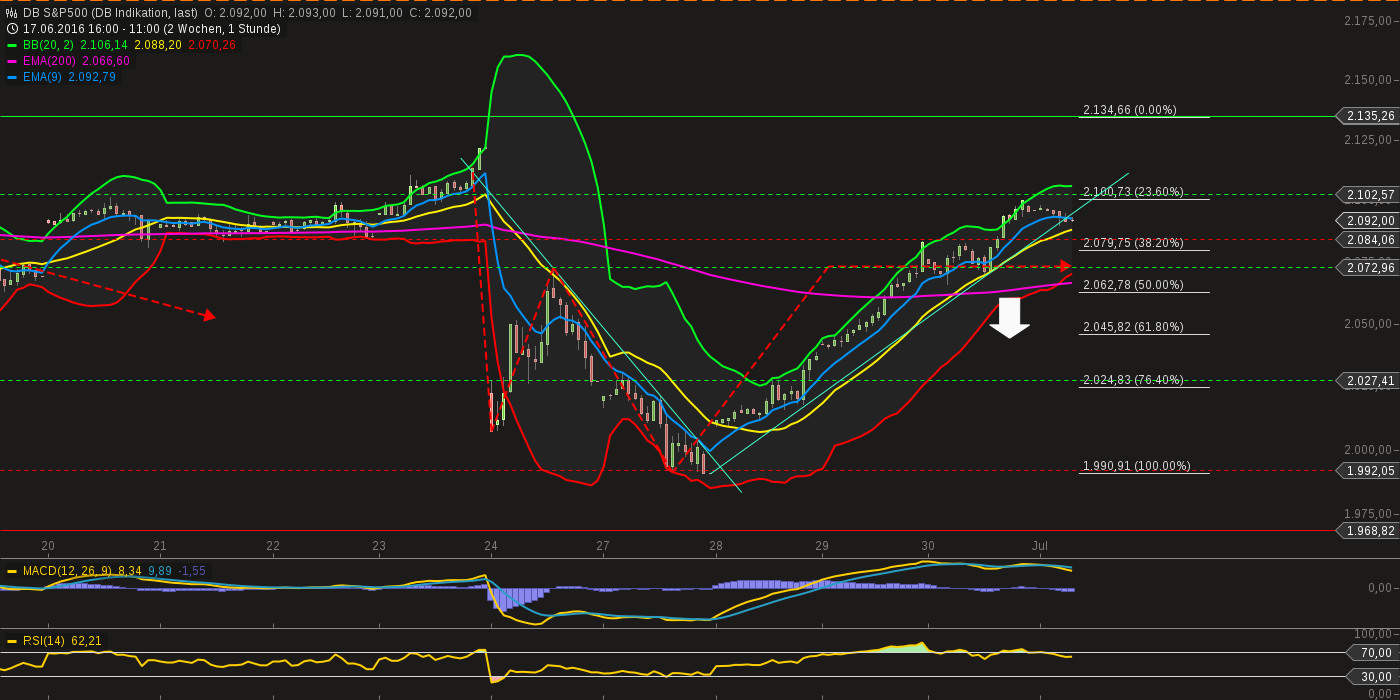
Task: Click the 2.050,00 price axis label
Action: (x=1370, y=324)
